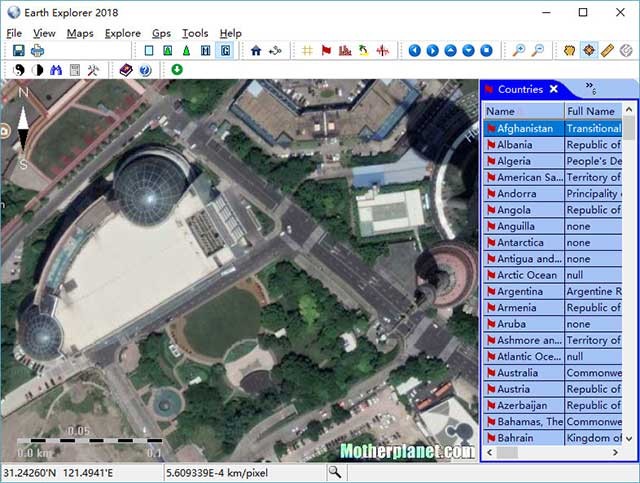Toggle the highlighted G map mode button

tap(224, 50)
